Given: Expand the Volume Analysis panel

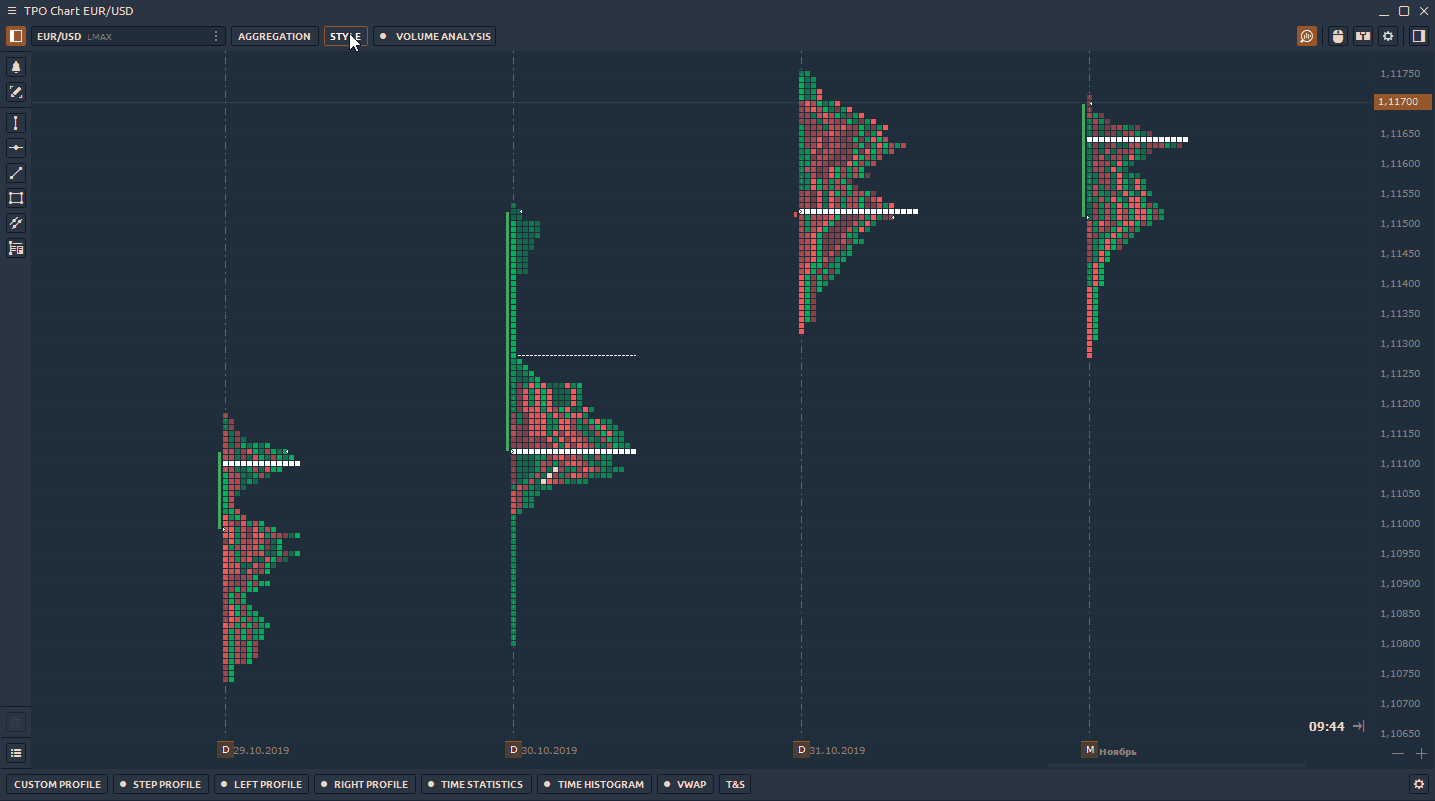Looking at the screenshot, I should click(435, 36).
